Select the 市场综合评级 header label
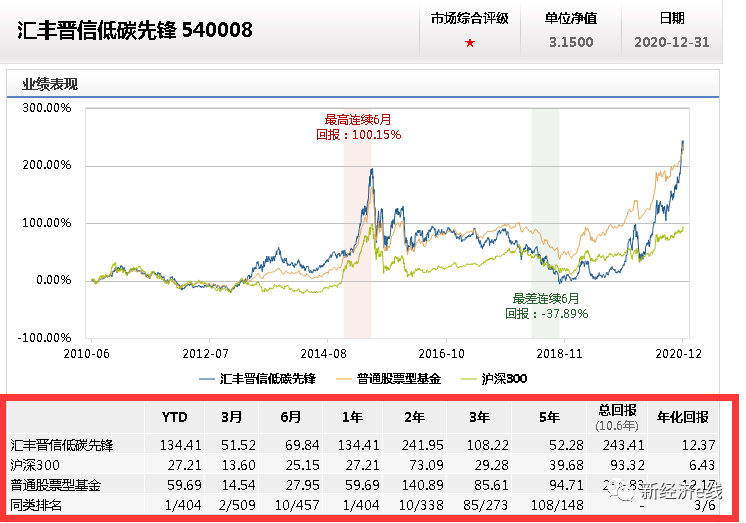Viewport: 746px width, 523px height. point(470,19)
